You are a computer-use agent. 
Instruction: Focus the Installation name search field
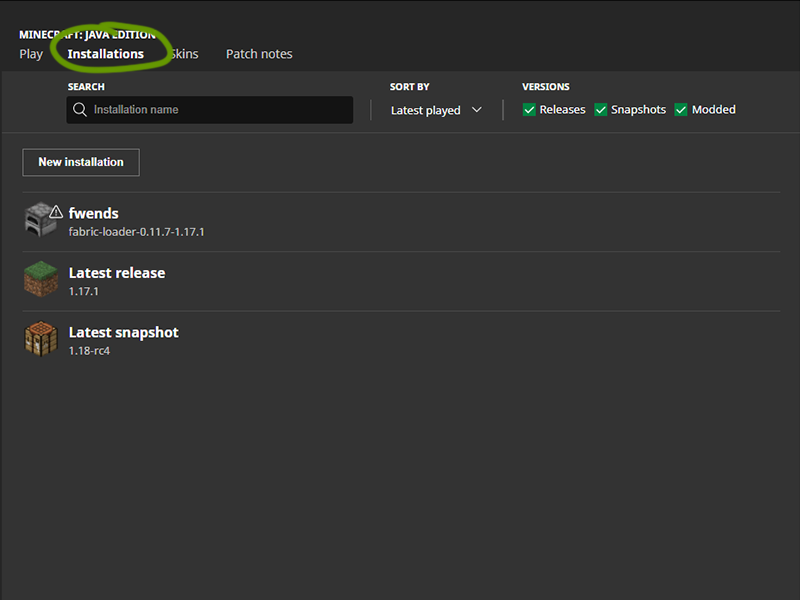pos(218,110)
